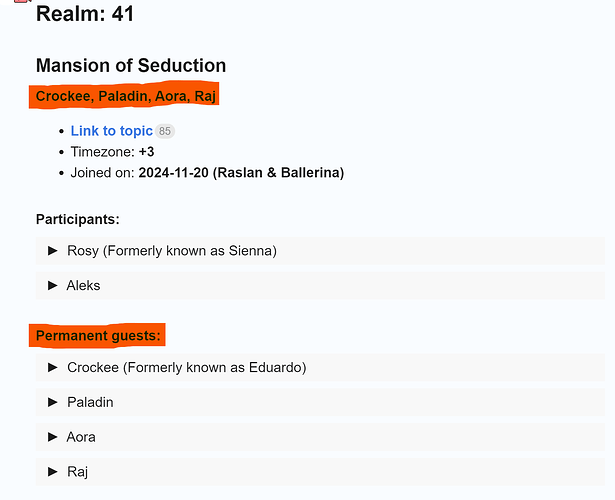Expand the Crockee disclosure triangle
This screenshot has height=500, width=615.
pos(53,367)
